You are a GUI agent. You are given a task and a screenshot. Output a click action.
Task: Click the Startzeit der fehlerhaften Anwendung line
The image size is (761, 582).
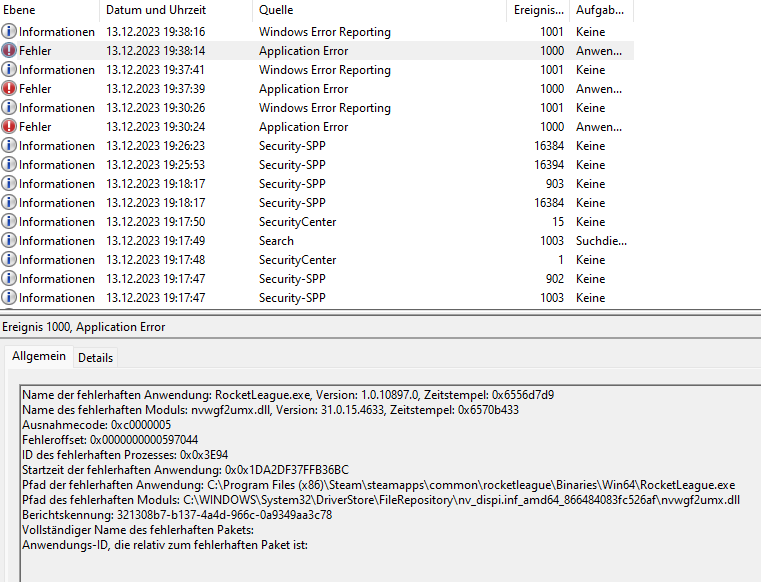tap(185, 470)
